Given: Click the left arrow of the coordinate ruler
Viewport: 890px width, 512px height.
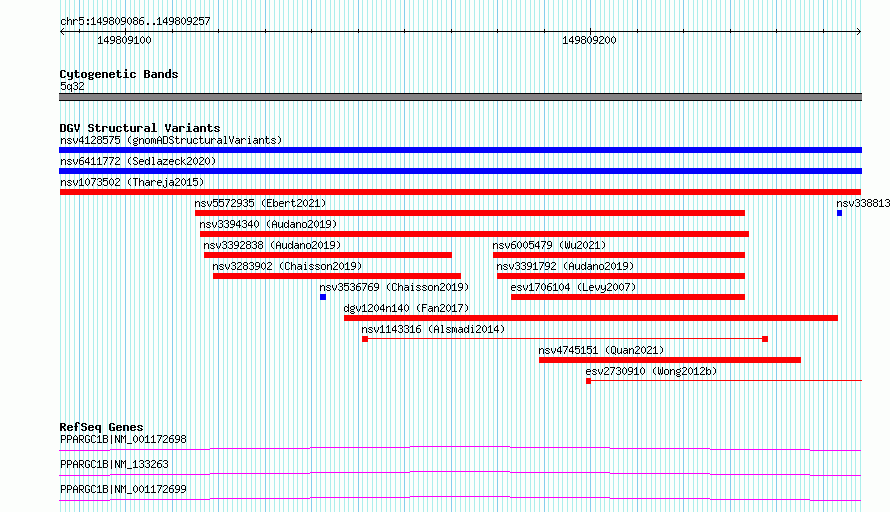Looking at the screenshot, I should click(62, 31).
